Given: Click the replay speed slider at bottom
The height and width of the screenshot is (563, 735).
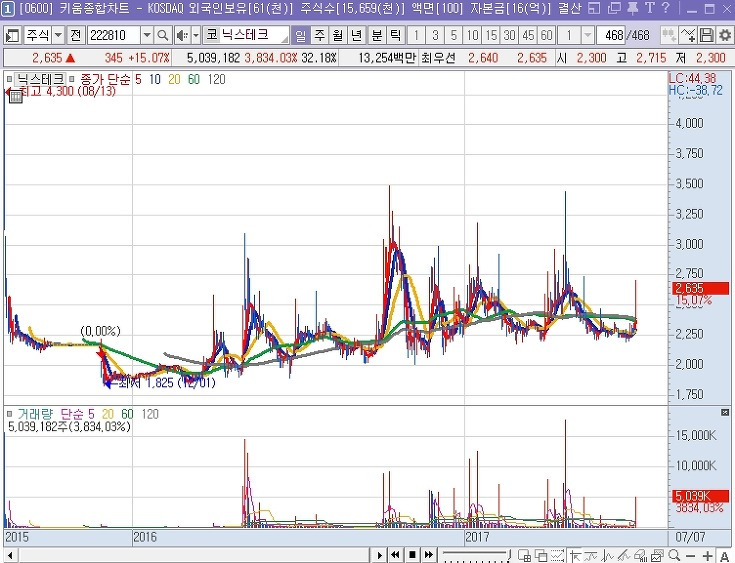Looking at the screenshot, I should (x=476, y=555).
